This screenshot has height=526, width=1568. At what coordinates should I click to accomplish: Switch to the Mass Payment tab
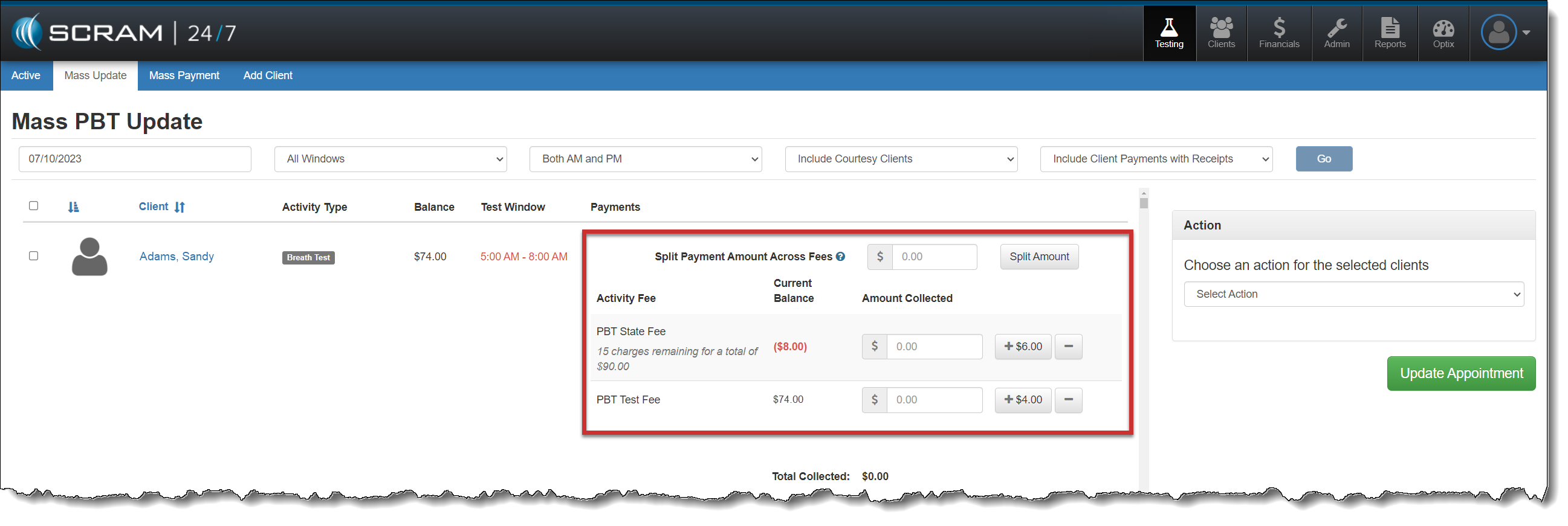(x=184, y=75)
